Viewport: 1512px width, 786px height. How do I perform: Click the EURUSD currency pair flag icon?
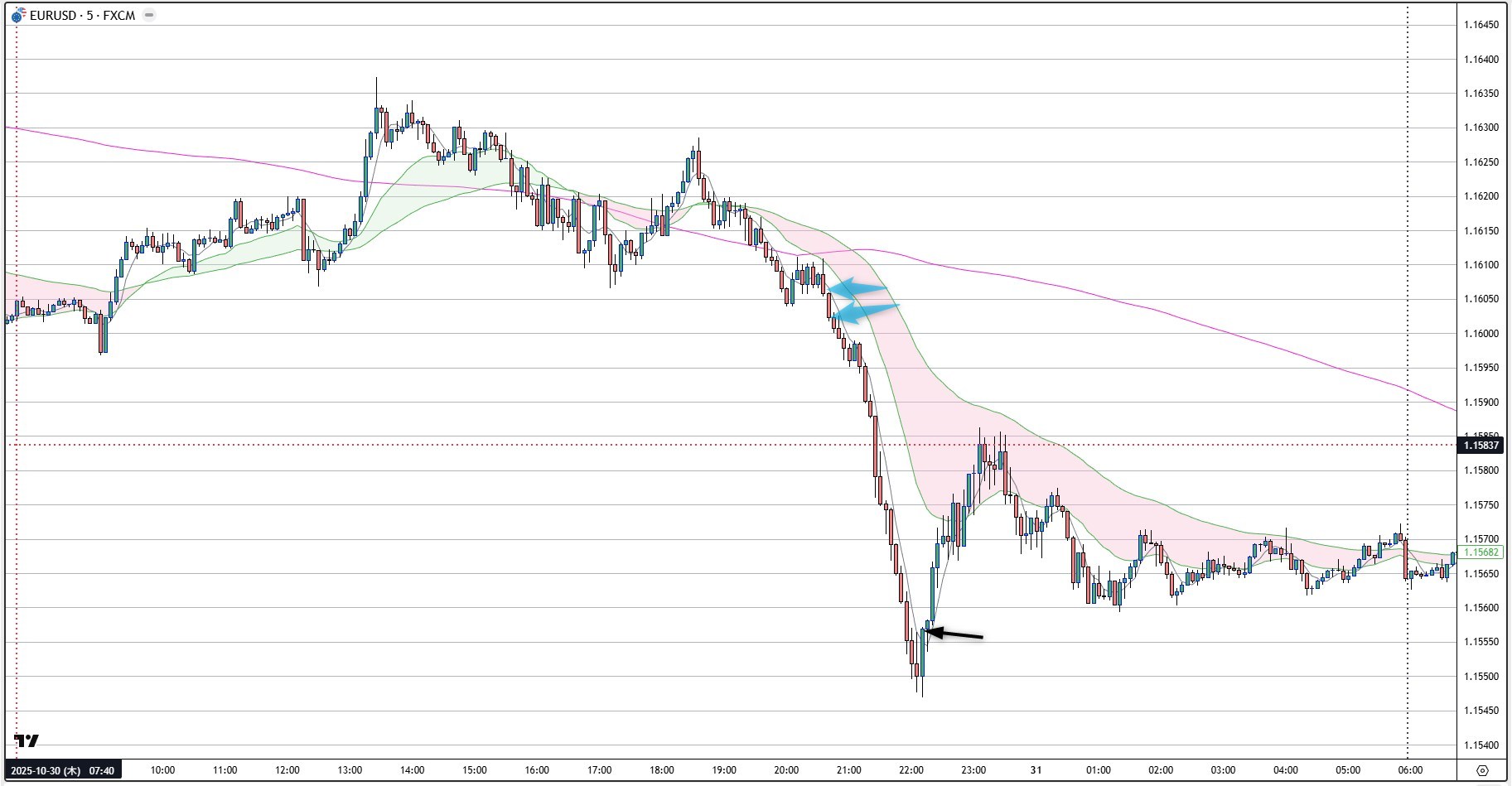pyautogui.click(x=17, y=16)
